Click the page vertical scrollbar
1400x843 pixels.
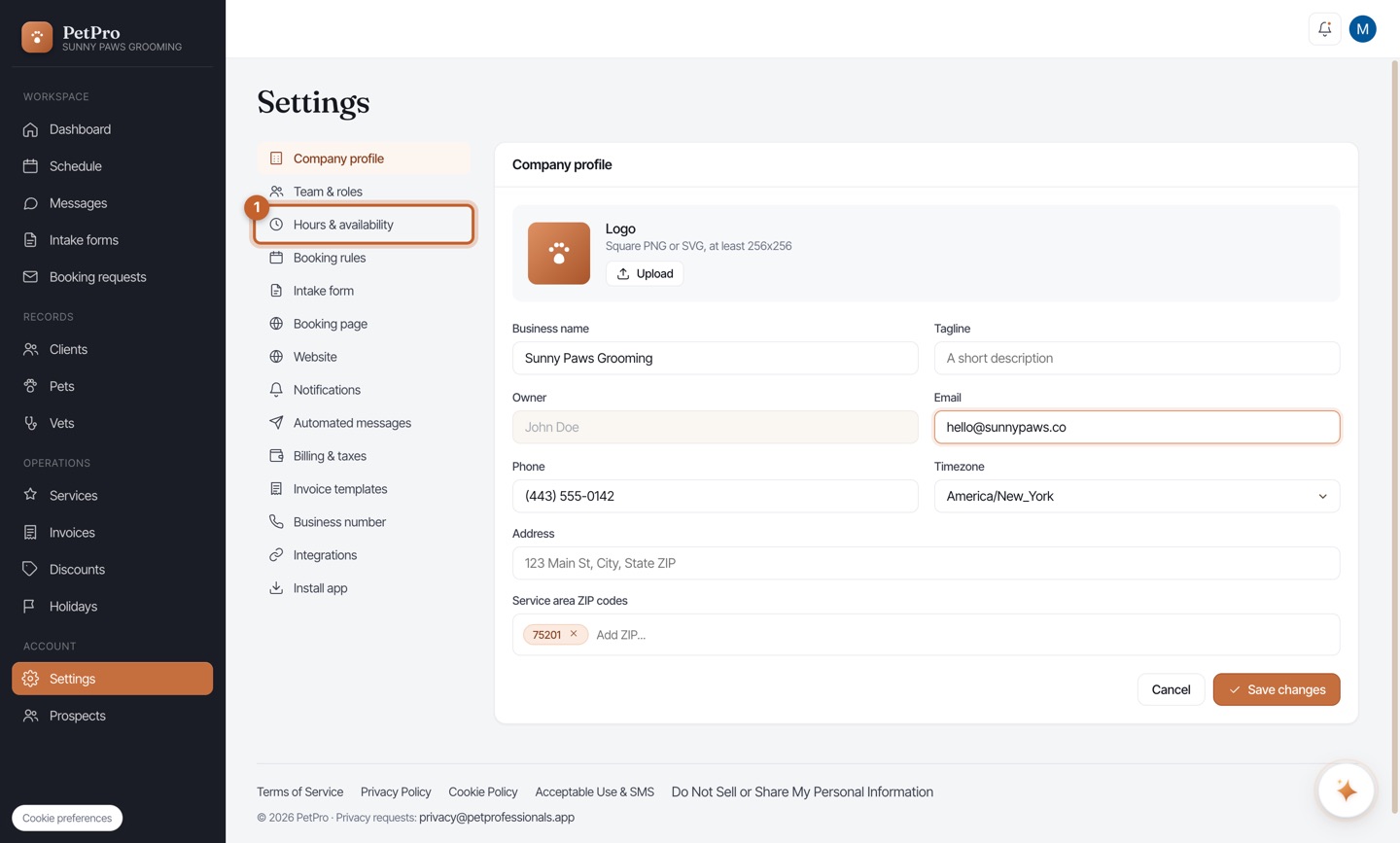tap(1394, 438)
